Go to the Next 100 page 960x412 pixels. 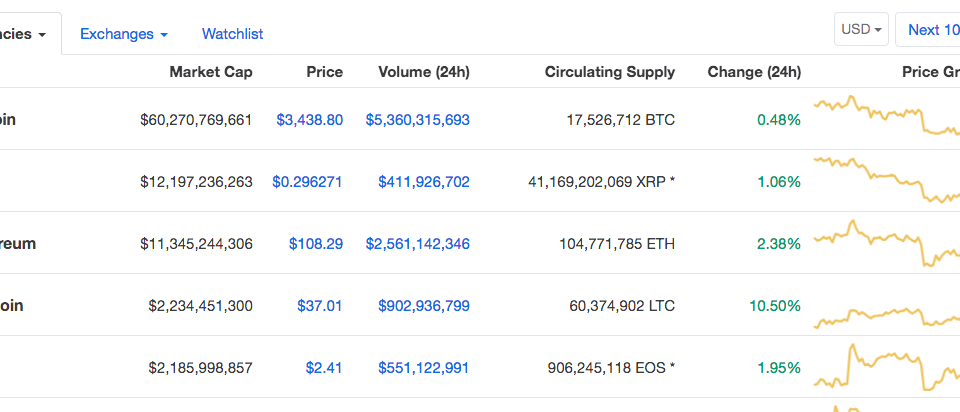coord(928,29)
